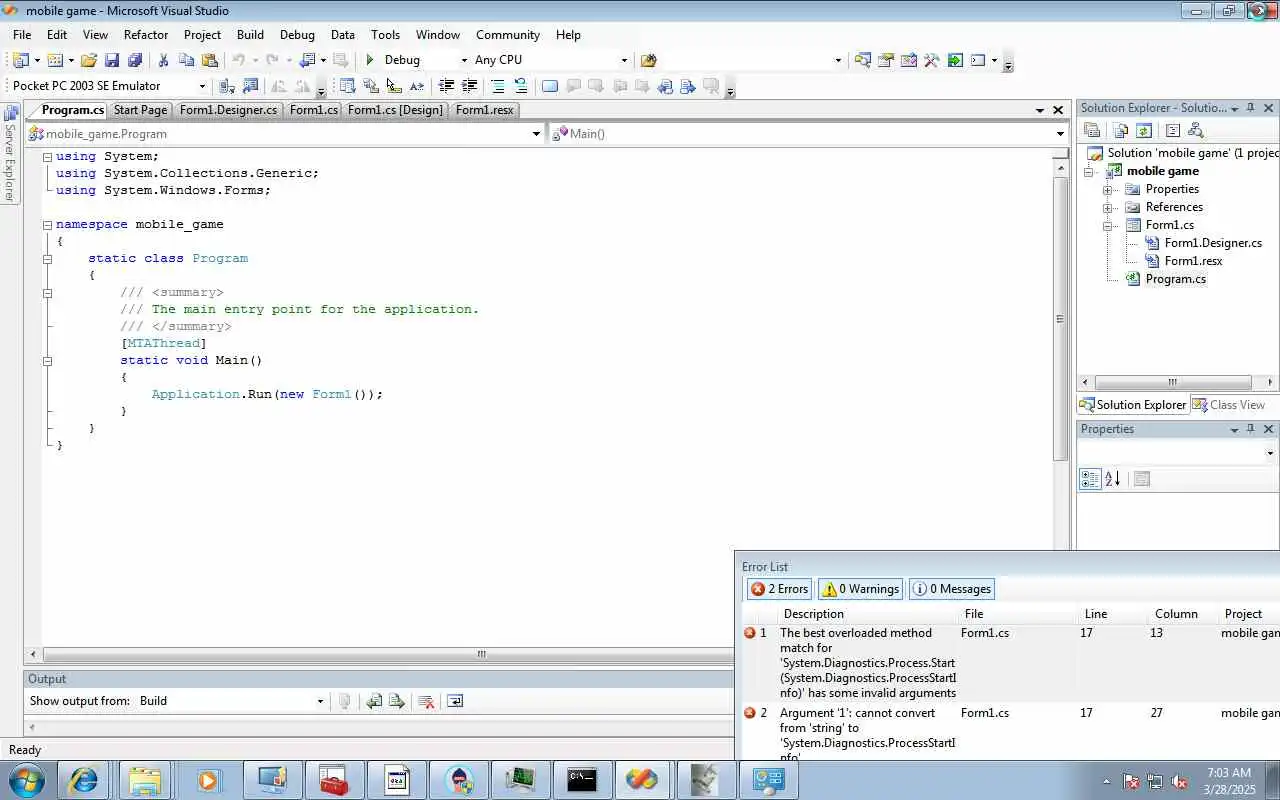Click the Solution Explorer horizontal scrollbar
This screenshot has height=800, width=1280.
coord(1173,382)
